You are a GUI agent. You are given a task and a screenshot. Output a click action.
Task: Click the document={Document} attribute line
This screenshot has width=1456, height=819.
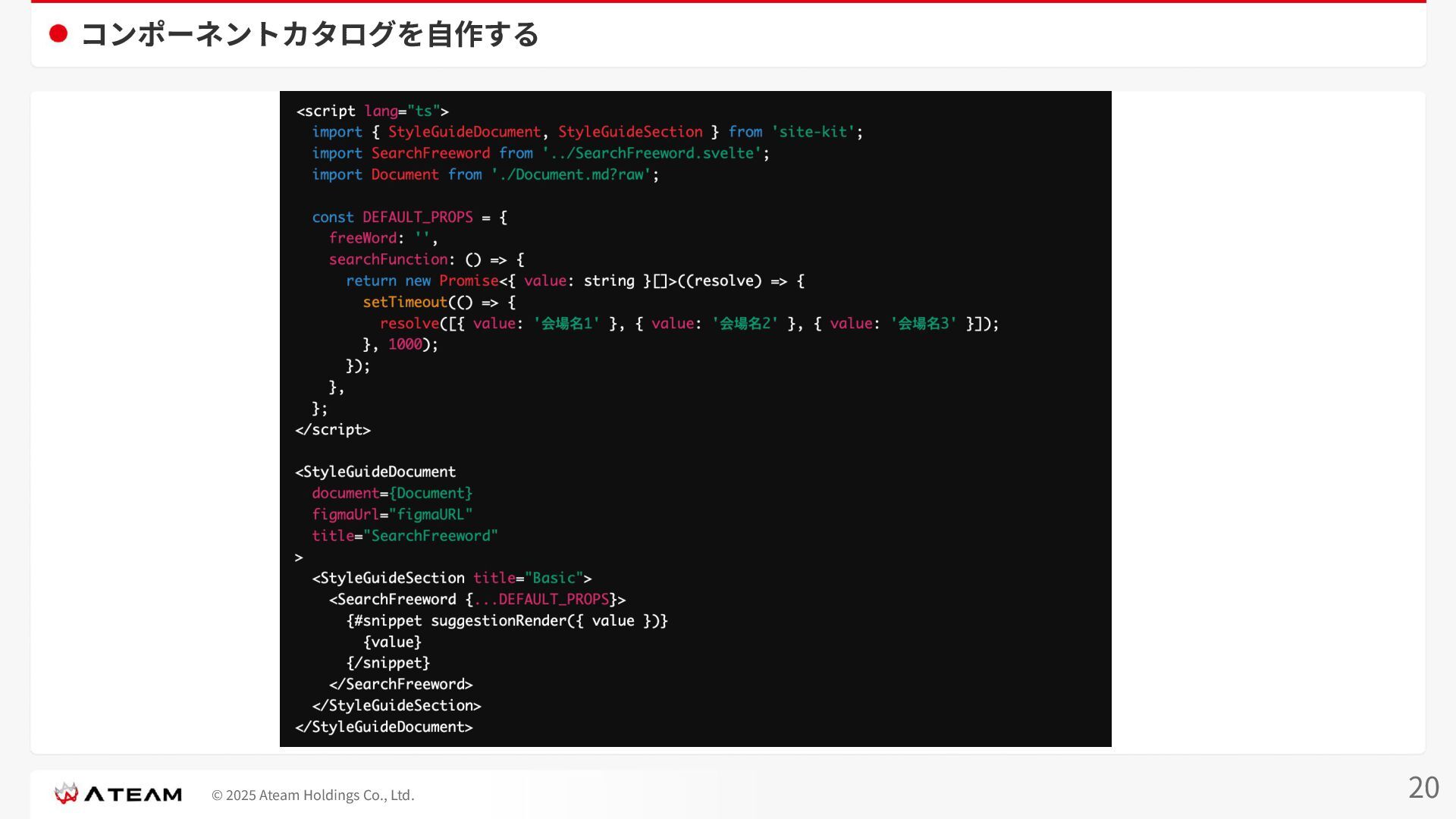392,493
